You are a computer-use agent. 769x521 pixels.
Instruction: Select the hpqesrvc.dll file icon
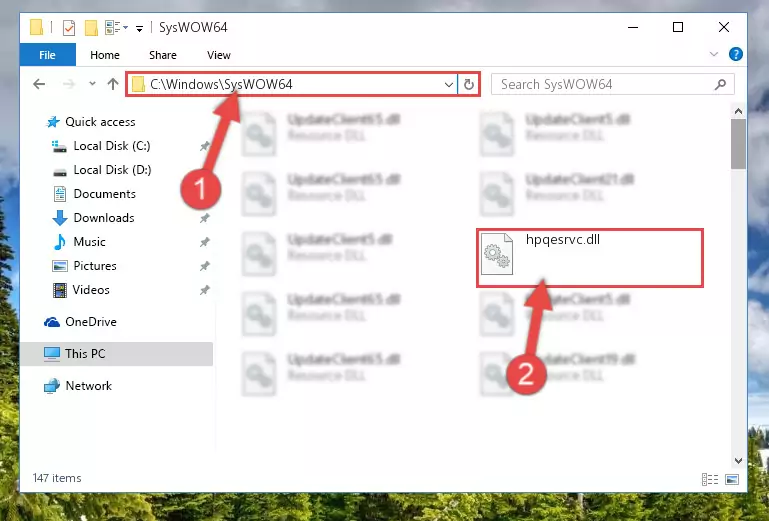pos(497,254)
